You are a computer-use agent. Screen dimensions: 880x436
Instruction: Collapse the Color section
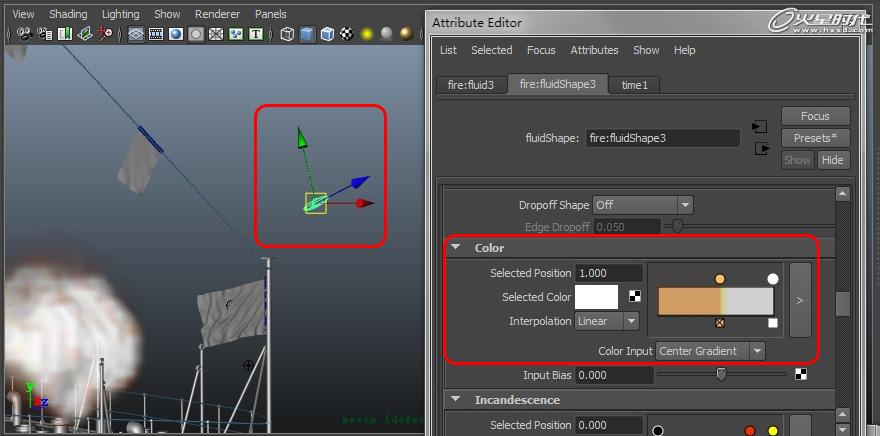455,247
